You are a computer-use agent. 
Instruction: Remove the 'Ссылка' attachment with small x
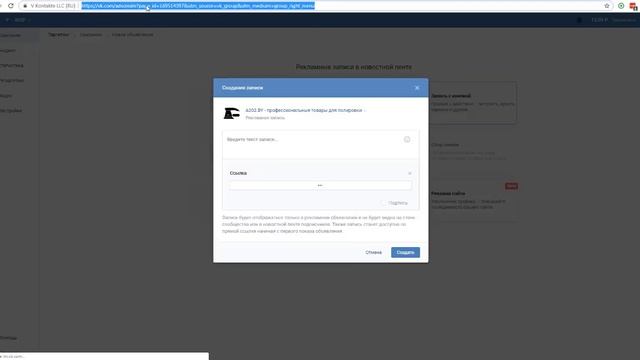410,173
